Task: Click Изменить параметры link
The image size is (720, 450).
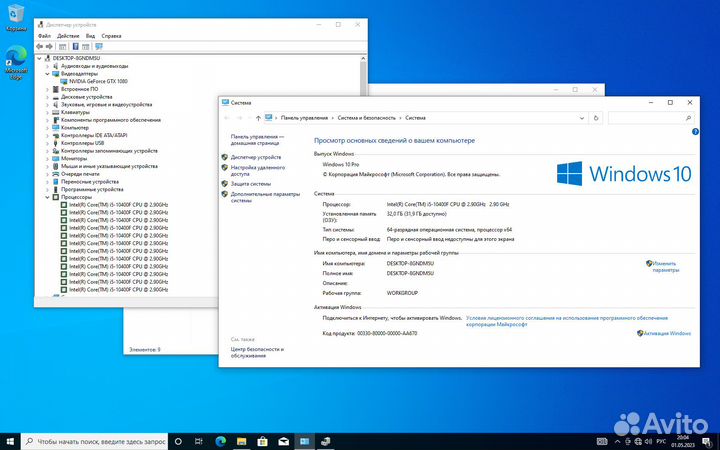Action: pyautogui.click(x=665, y=267)
